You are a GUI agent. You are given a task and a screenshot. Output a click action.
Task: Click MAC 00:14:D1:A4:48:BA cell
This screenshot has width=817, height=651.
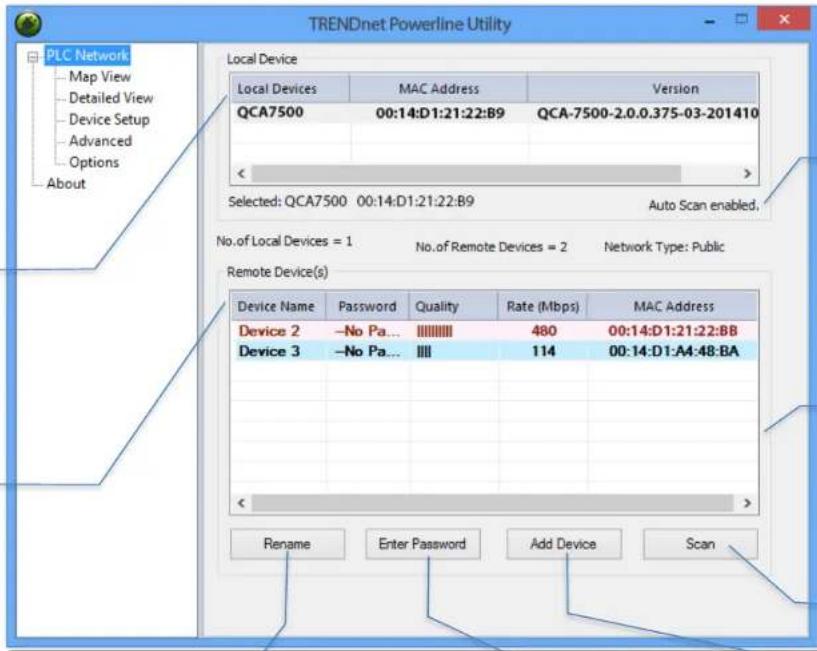coord(674,351)
